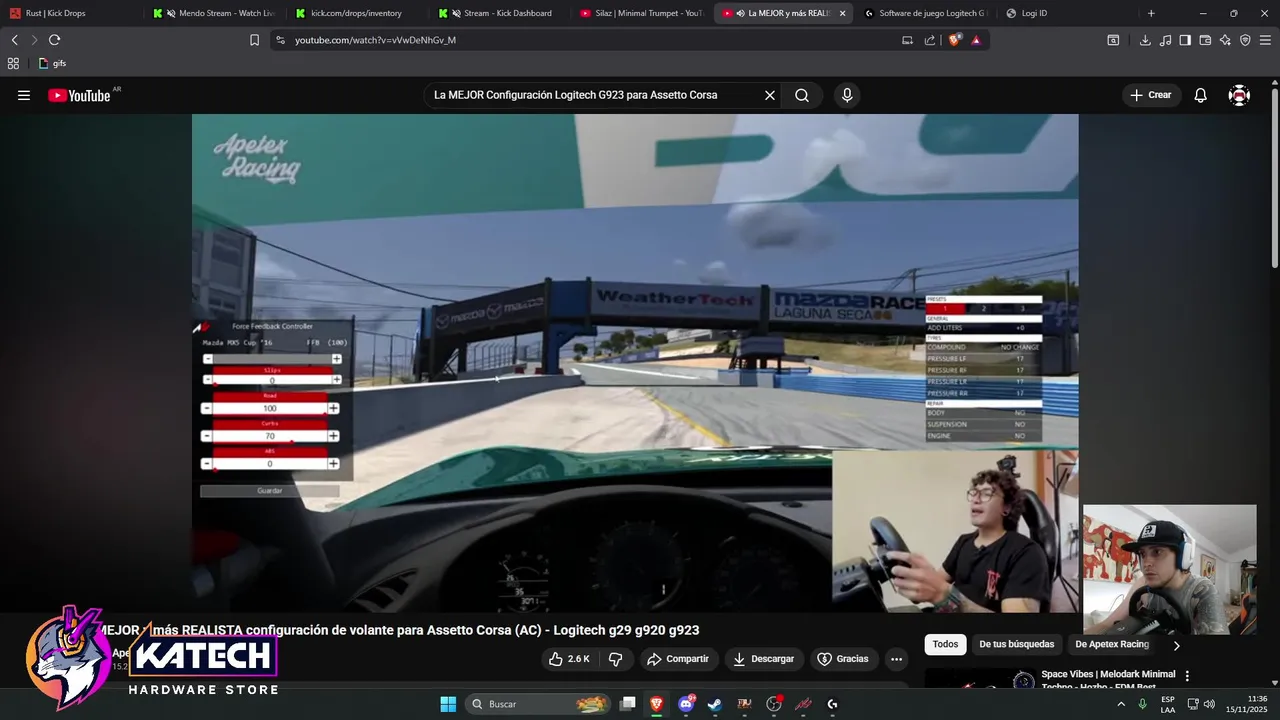Open options menu for Space Vibes video

(1187, 676)
